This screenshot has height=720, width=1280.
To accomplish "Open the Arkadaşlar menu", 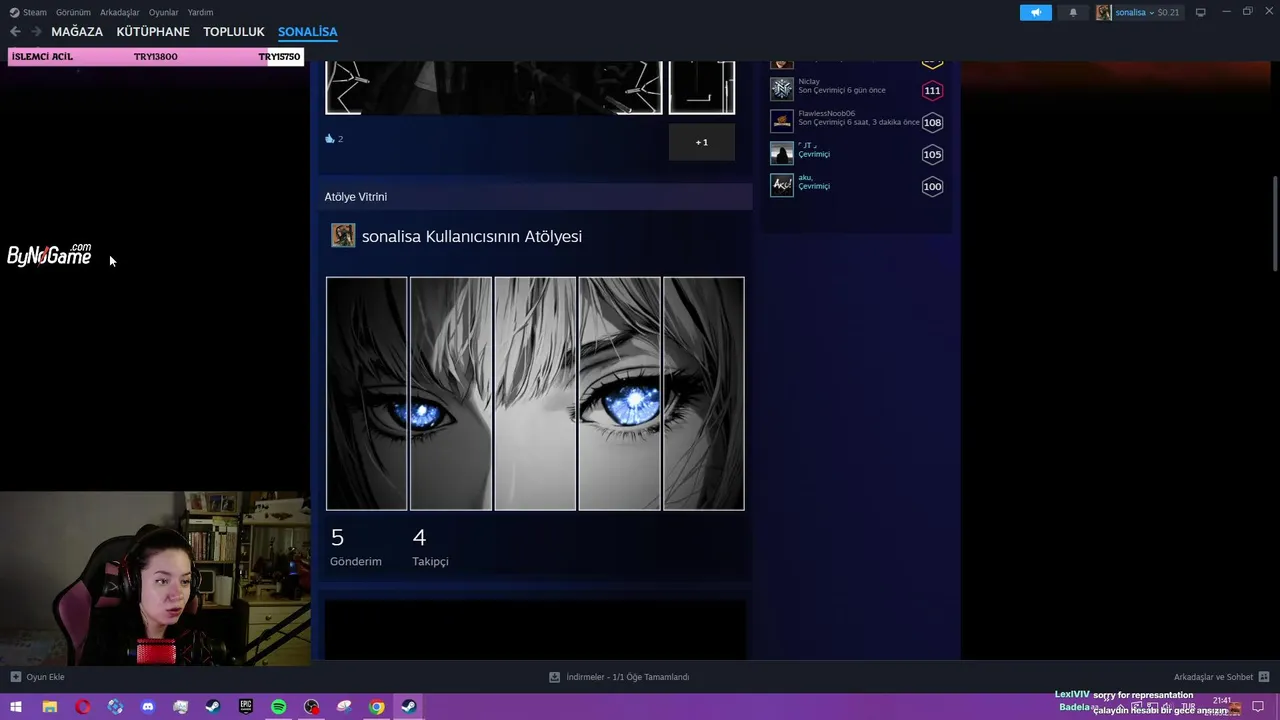I will point(120,12).
